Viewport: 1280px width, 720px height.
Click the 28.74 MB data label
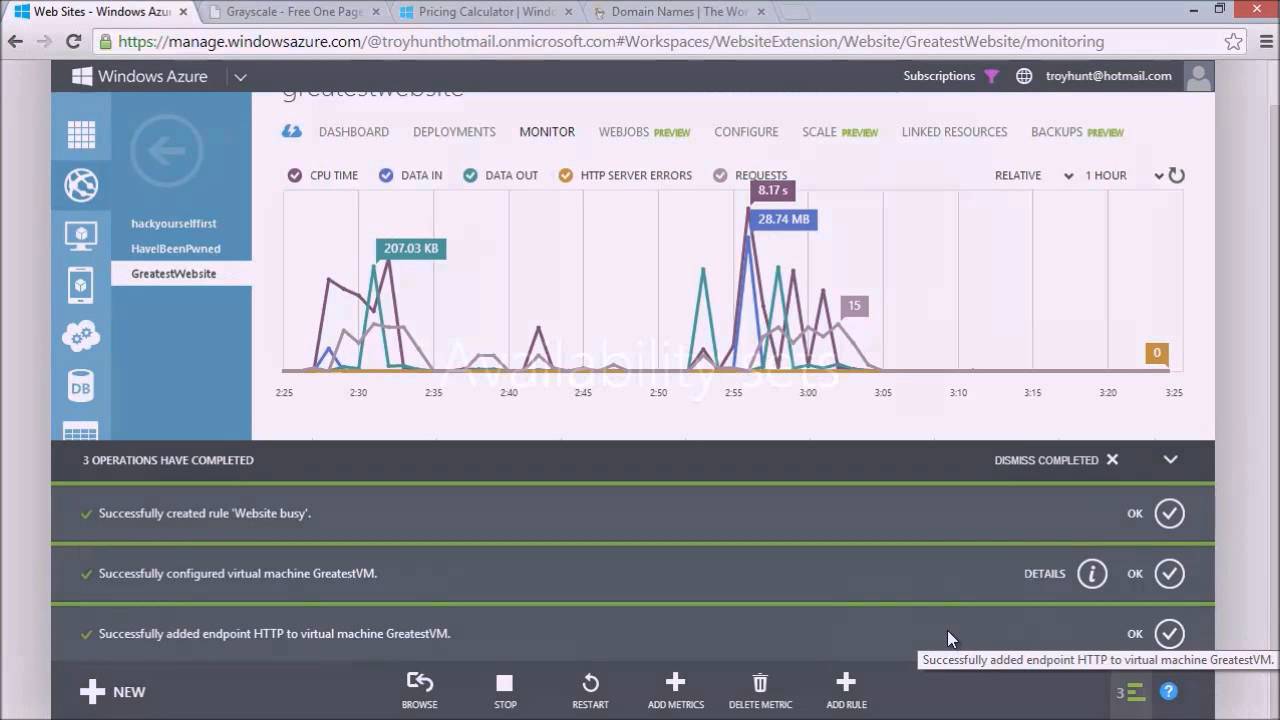coord(783,219)
